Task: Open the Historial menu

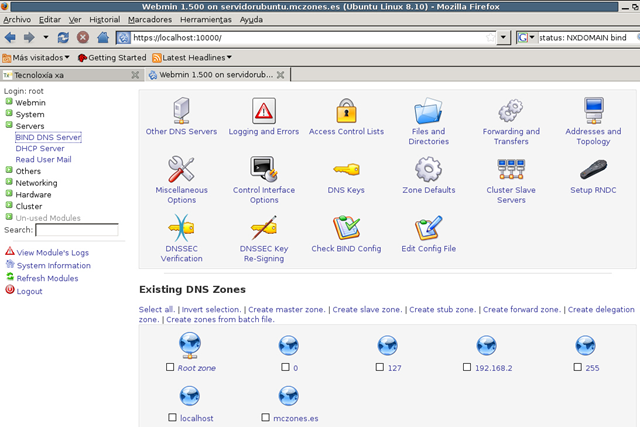Action: pos(104,20)
